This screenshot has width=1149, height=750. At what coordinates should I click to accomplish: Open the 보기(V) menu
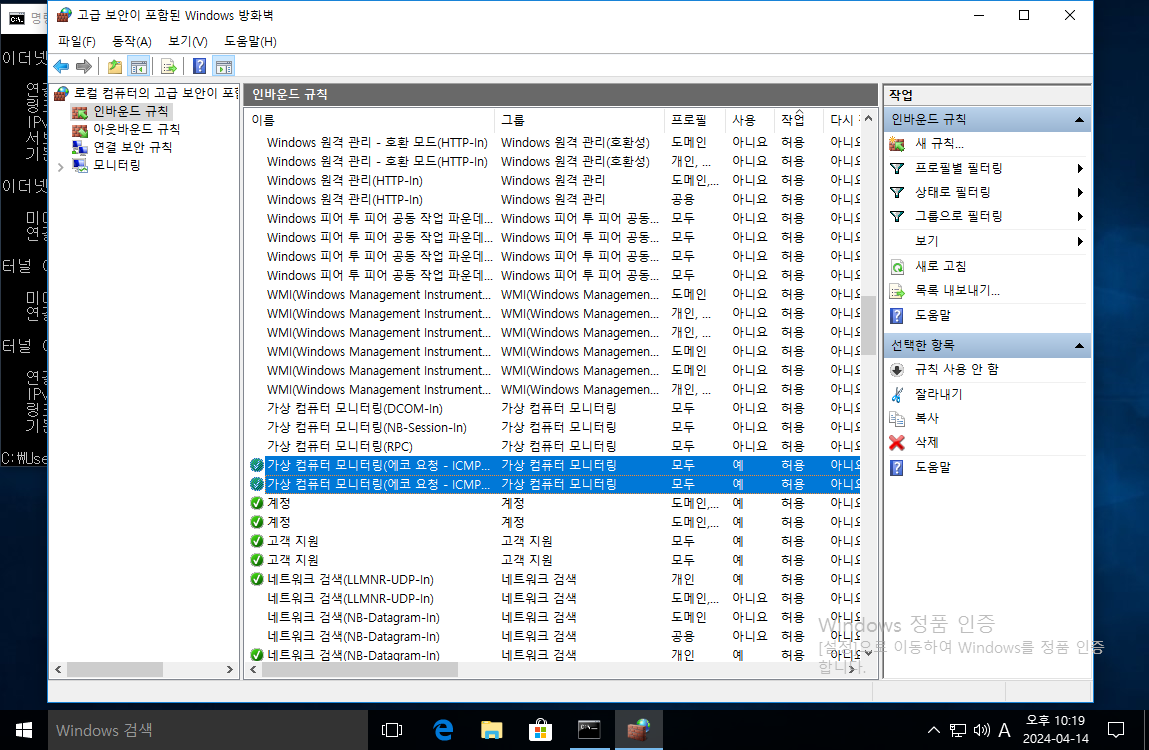(188, 42)
